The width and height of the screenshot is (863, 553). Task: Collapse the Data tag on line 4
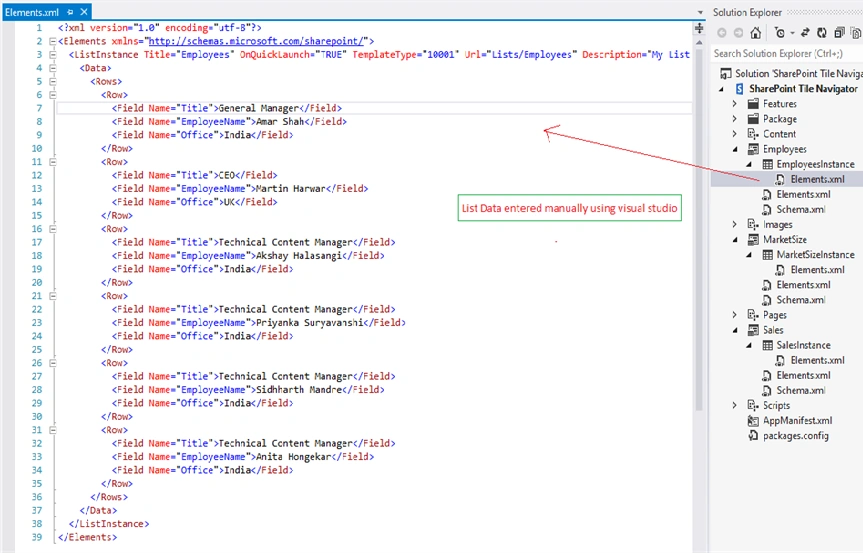click(x=53, y=68)
